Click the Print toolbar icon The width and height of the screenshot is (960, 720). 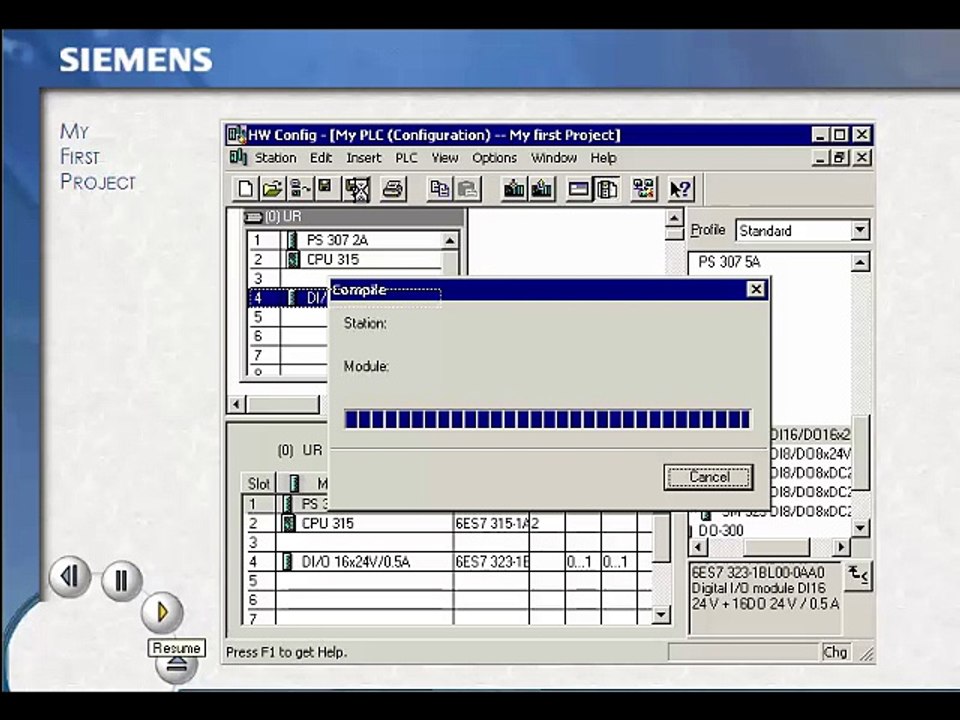click(x=392, y=189)
